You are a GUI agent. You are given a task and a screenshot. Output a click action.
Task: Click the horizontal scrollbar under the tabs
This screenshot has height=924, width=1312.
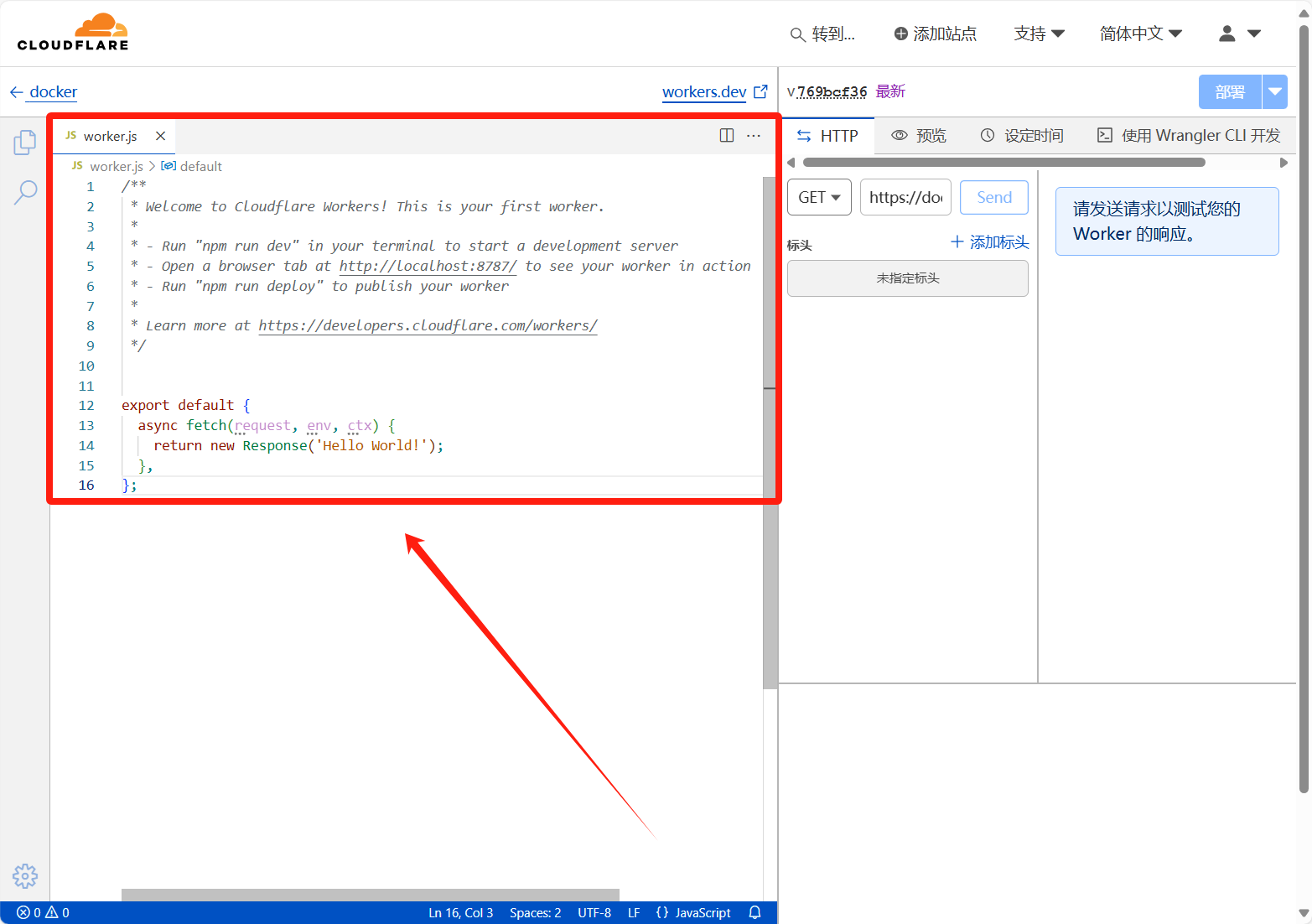click(x=1003, y=163)
